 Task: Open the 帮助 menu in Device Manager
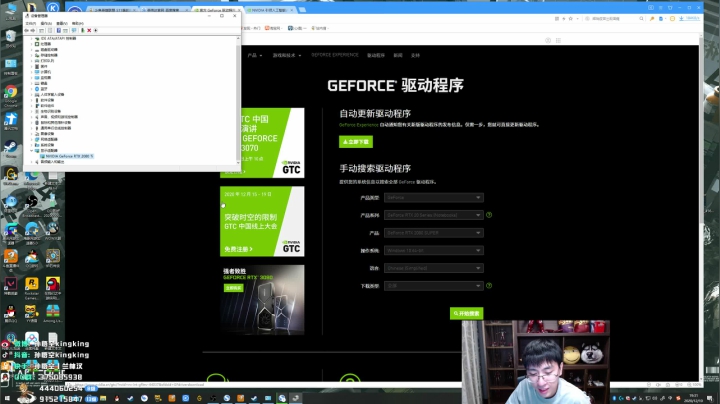pyautogui.click(x=78, y=23)
